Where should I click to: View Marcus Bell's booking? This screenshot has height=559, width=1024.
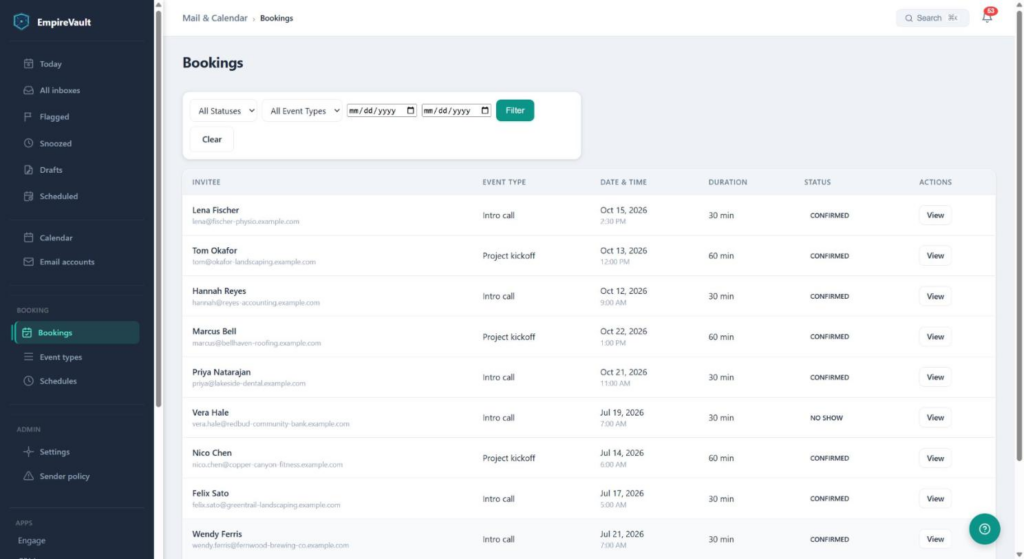[935, 336]
